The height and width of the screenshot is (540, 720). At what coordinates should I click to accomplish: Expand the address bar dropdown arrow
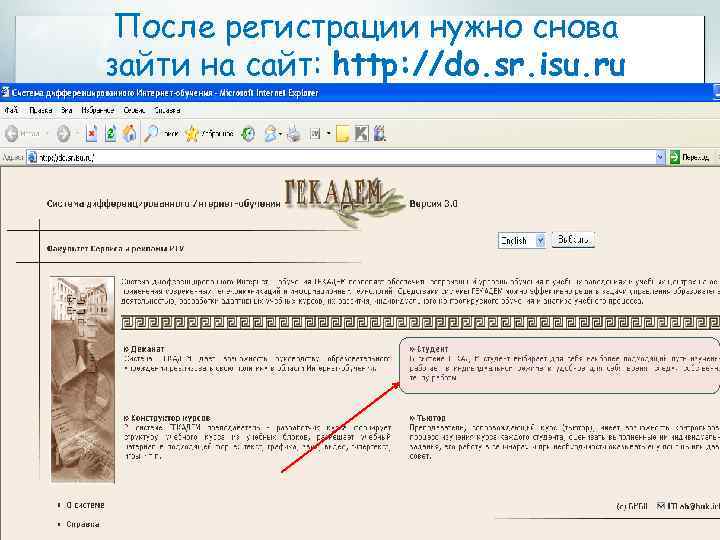[x=660, y=158]
